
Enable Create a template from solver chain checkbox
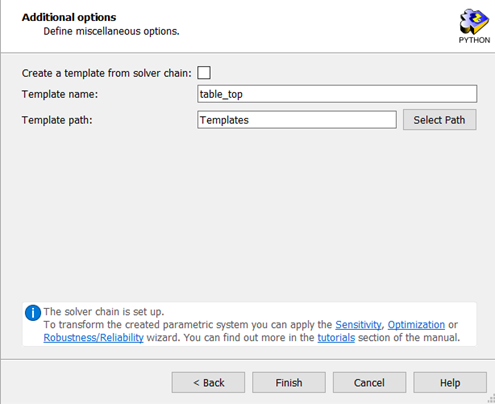[x=204, y=72]
